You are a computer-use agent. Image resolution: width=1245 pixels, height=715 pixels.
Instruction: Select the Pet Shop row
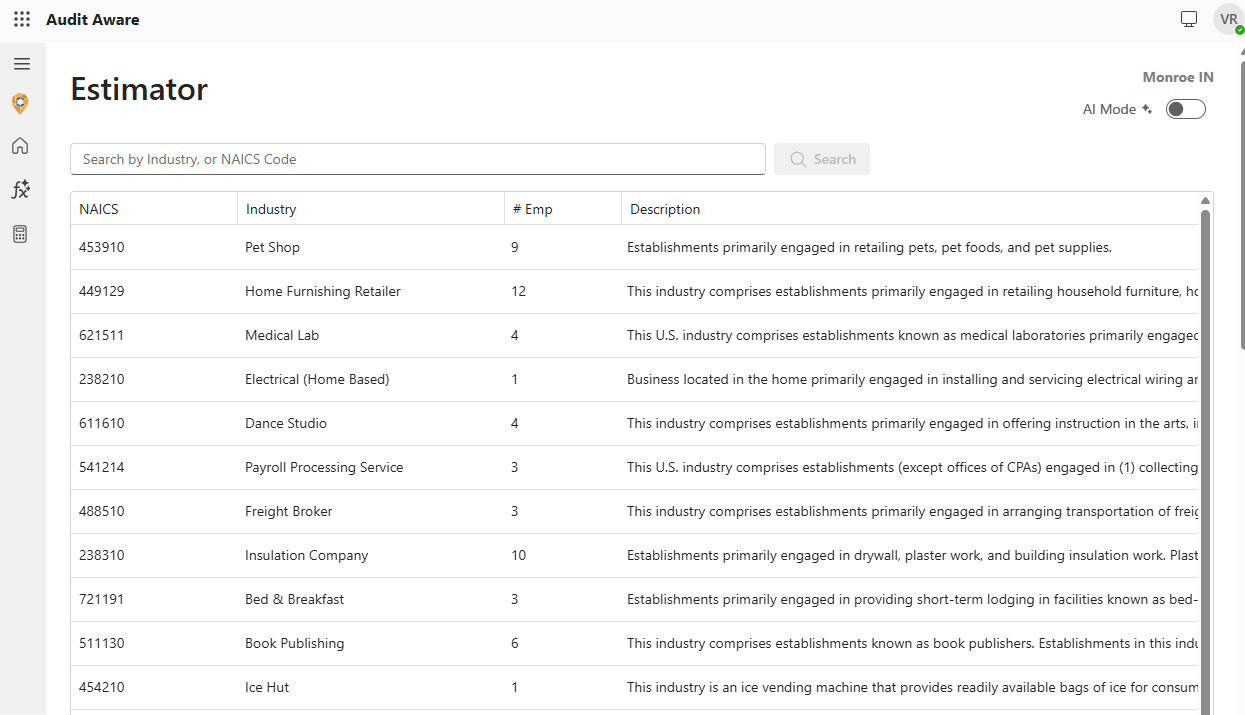pyautogui.click(x=635, y=247)
